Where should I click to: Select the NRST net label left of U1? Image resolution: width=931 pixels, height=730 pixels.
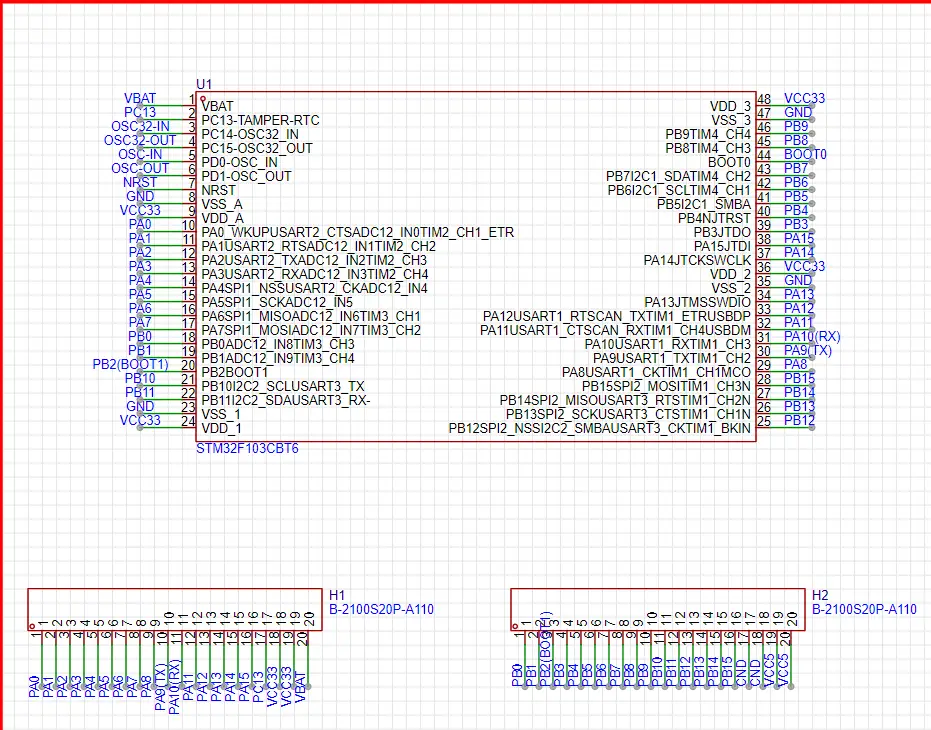pos(139,183)
